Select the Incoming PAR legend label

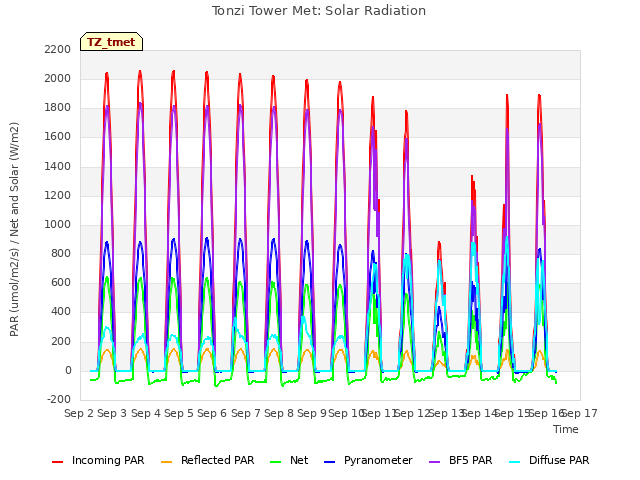click(108, 460)
